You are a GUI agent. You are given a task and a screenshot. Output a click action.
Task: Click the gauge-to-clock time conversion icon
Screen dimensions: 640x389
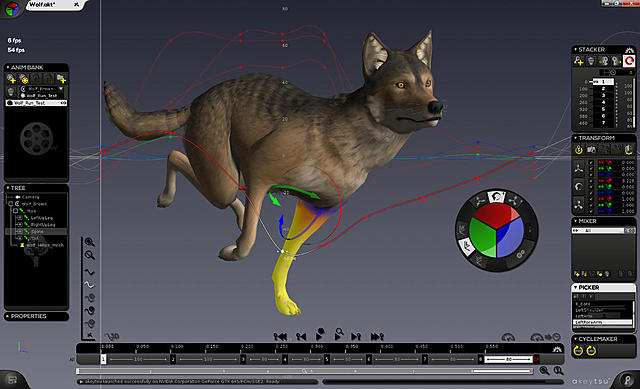click(545, 337)
